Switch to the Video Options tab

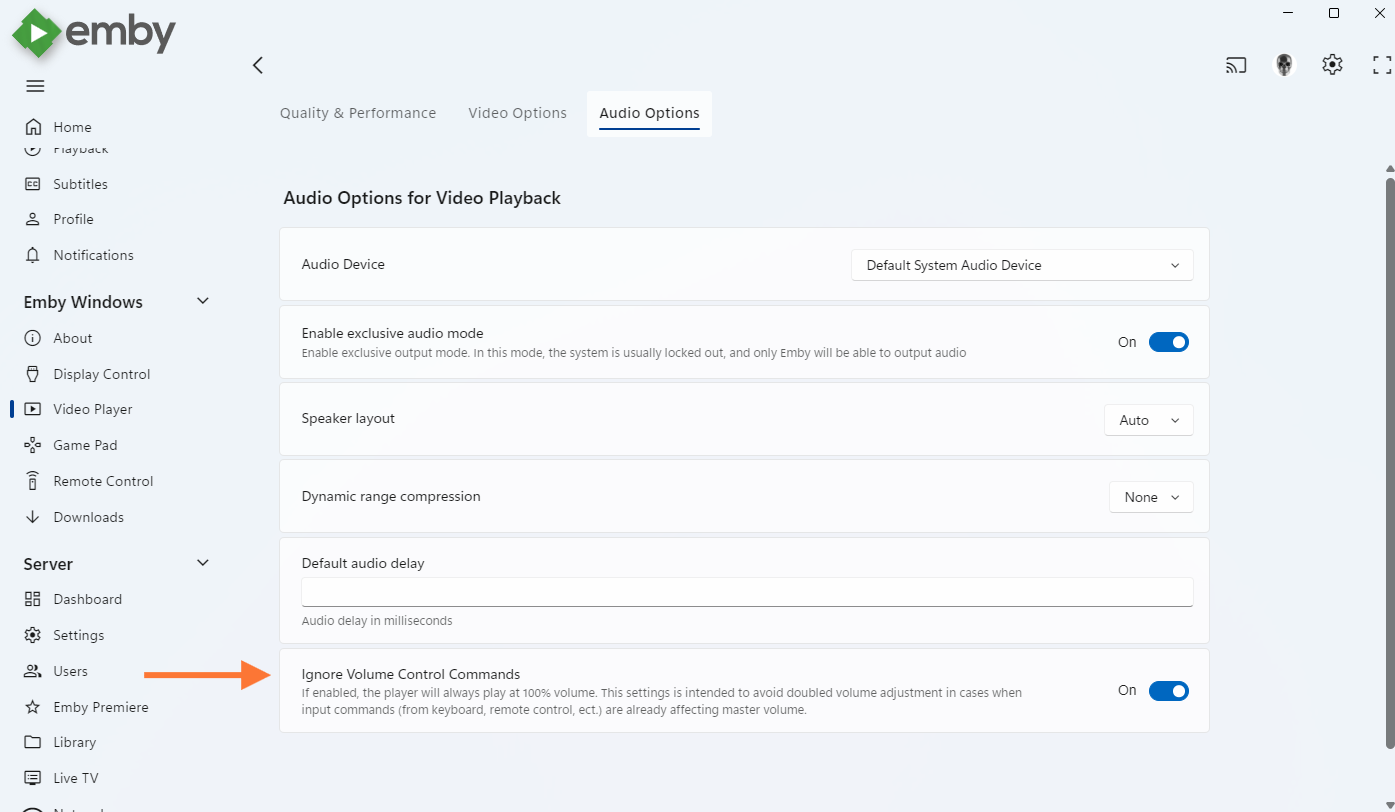517,113
